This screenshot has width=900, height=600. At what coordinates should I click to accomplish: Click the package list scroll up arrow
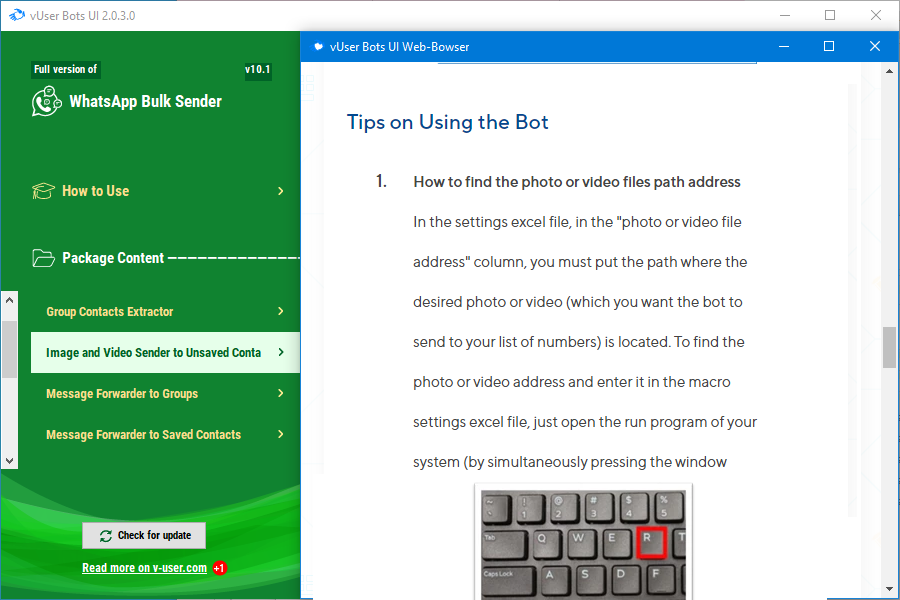pyautogui.click(x=9, y=300)
